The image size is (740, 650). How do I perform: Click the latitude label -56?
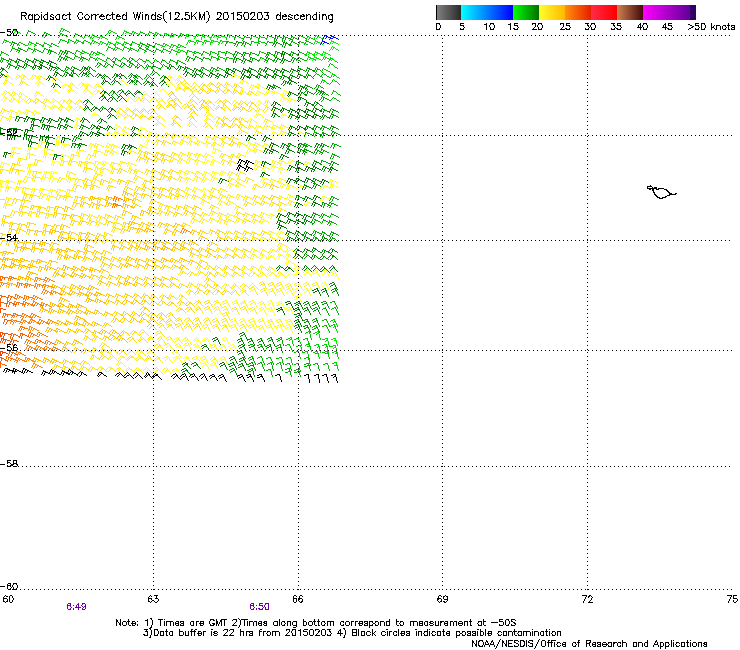(9, 347)
